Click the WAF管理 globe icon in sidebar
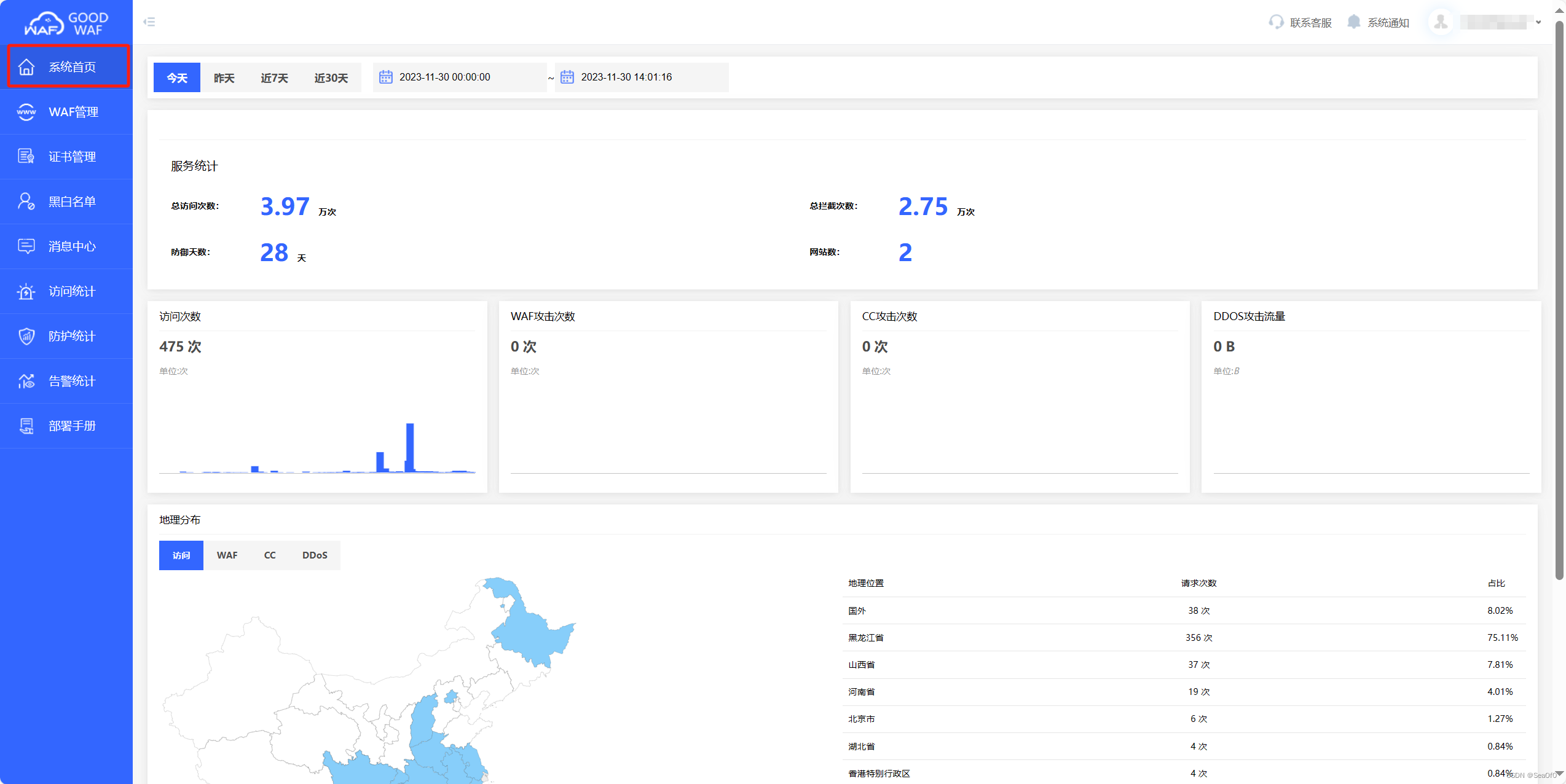The width and height of the screenshot is (1566, 784). pos(26,112)
